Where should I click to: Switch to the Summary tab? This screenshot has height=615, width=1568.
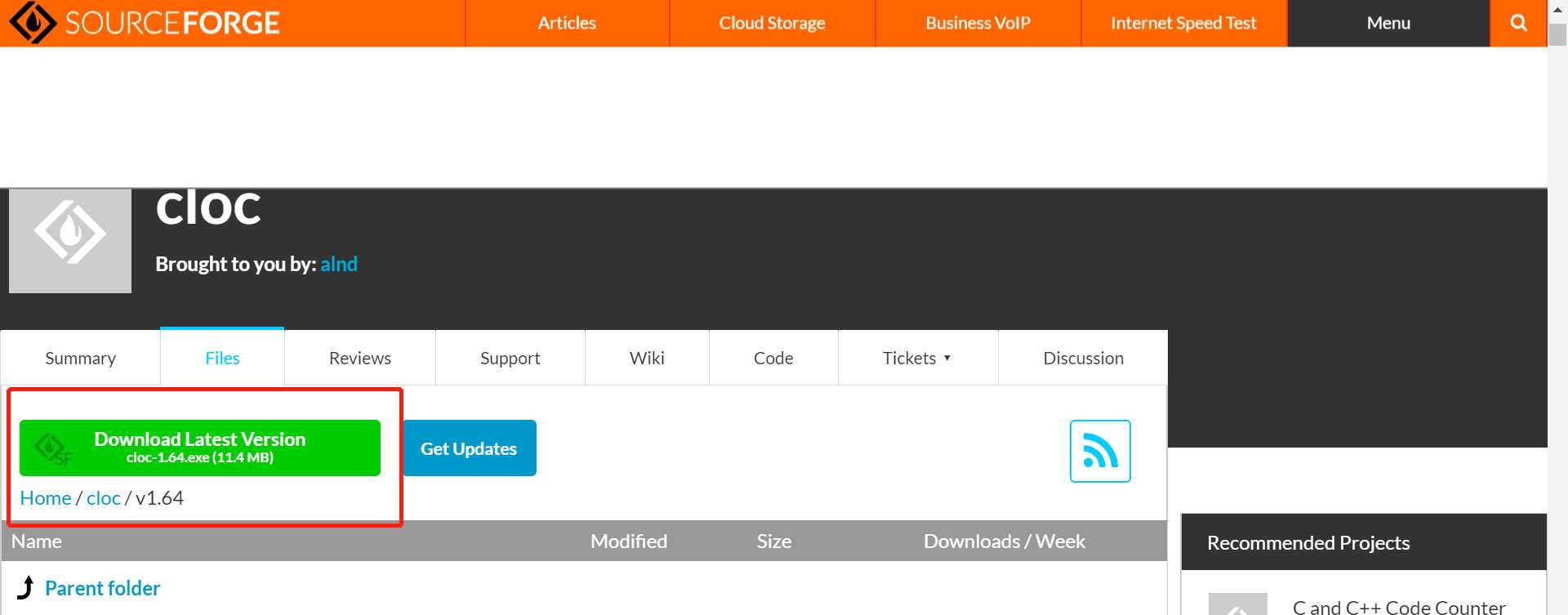[80, 358]
